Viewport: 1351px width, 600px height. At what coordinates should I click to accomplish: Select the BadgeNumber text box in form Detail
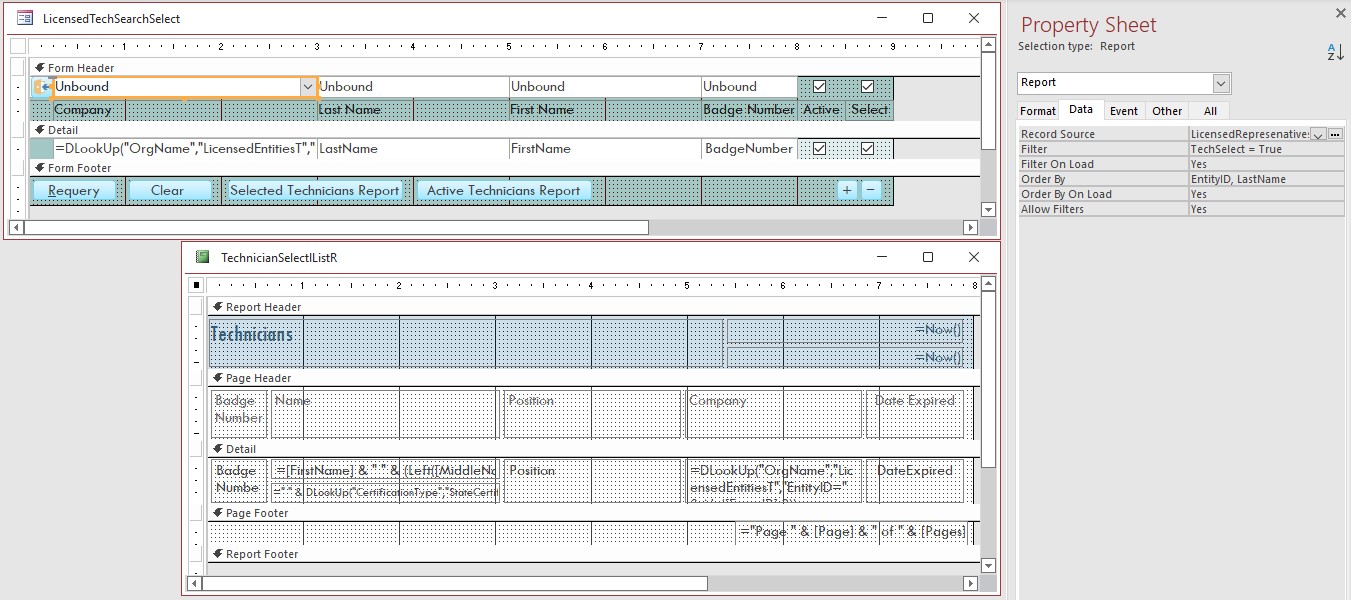(749, 149)
